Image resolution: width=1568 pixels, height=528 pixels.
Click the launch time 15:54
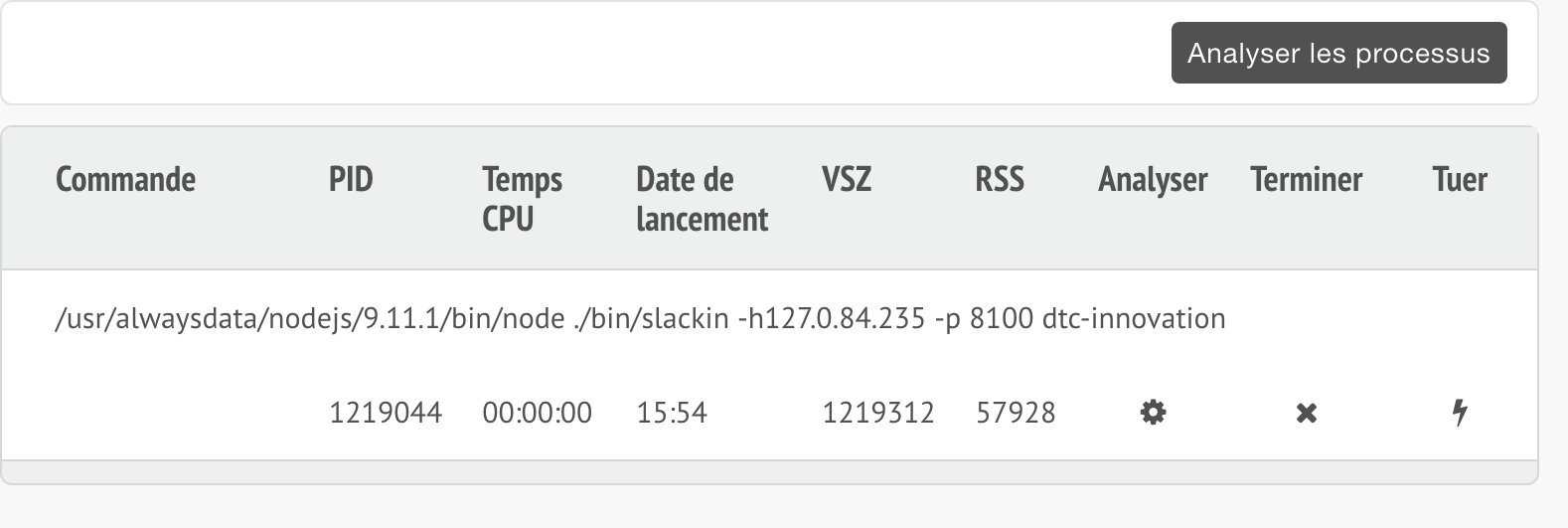(x=672, y=413)
